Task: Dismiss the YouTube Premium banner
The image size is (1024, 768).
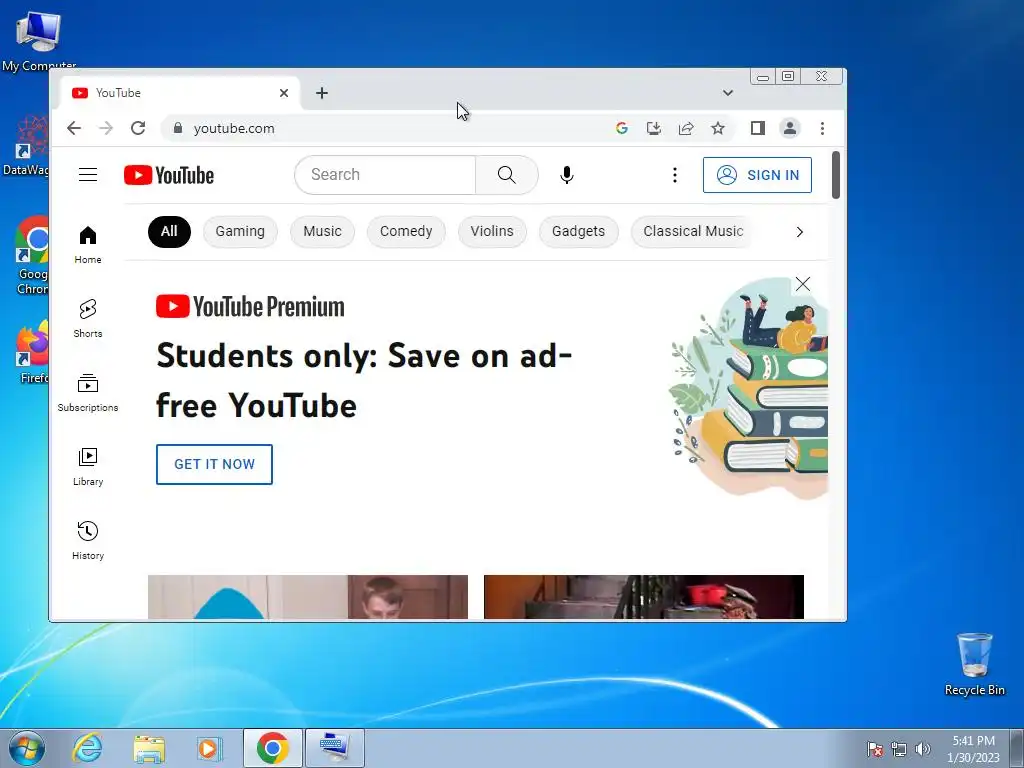Action: (803, 284)
